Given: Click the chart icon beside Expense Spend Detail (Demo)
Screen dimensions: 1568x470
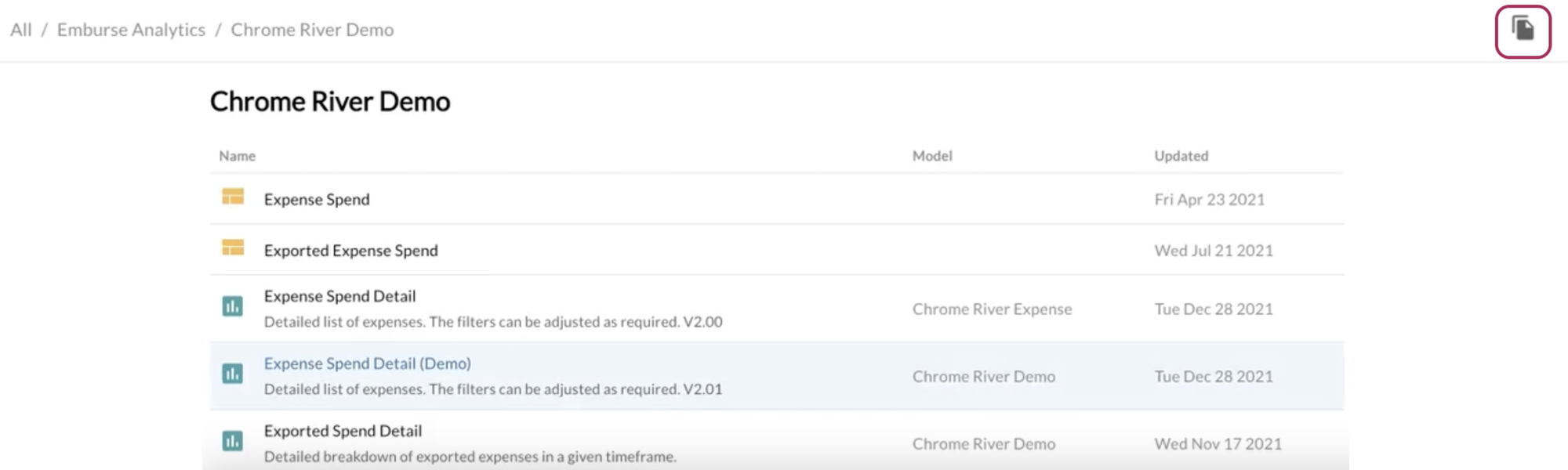Looking at the screenshot, I should (232, 374).
